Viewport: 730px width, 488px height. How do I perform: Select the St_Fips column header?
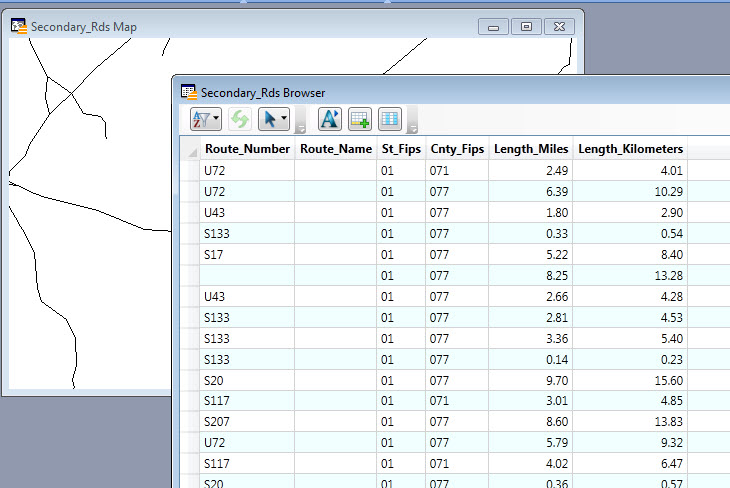pos(401,149)
